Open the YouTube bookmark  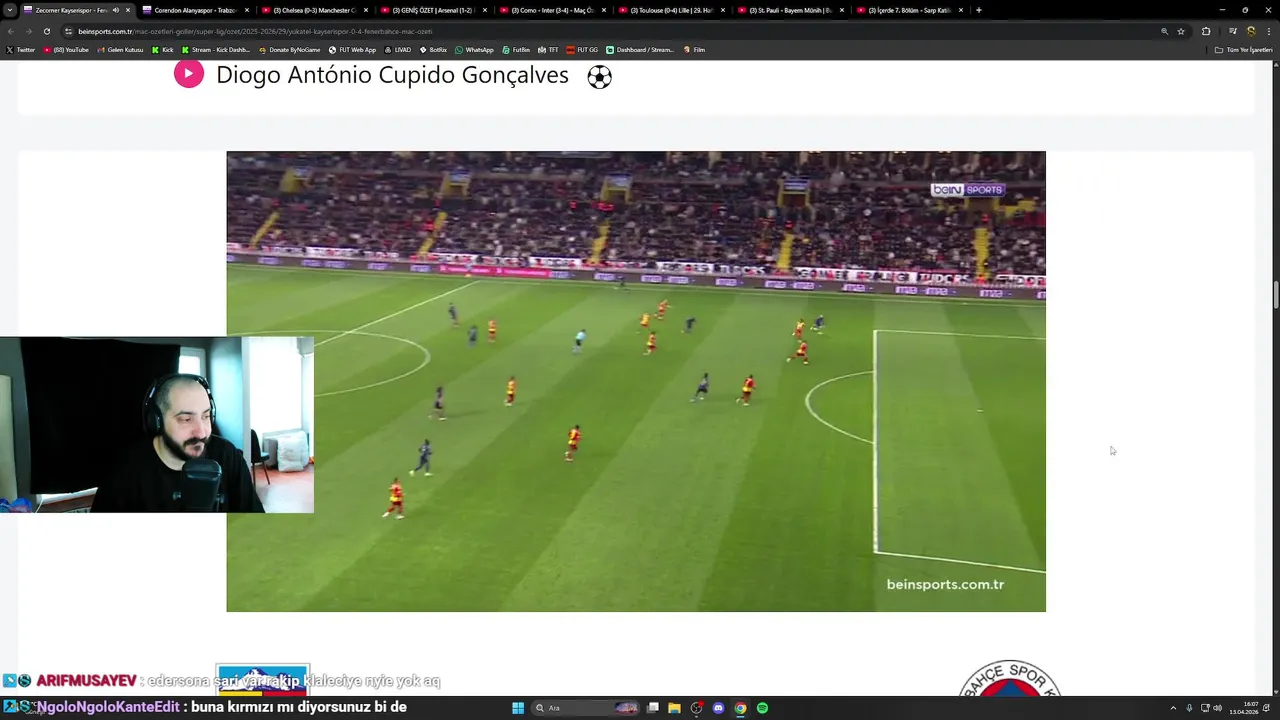67,50
